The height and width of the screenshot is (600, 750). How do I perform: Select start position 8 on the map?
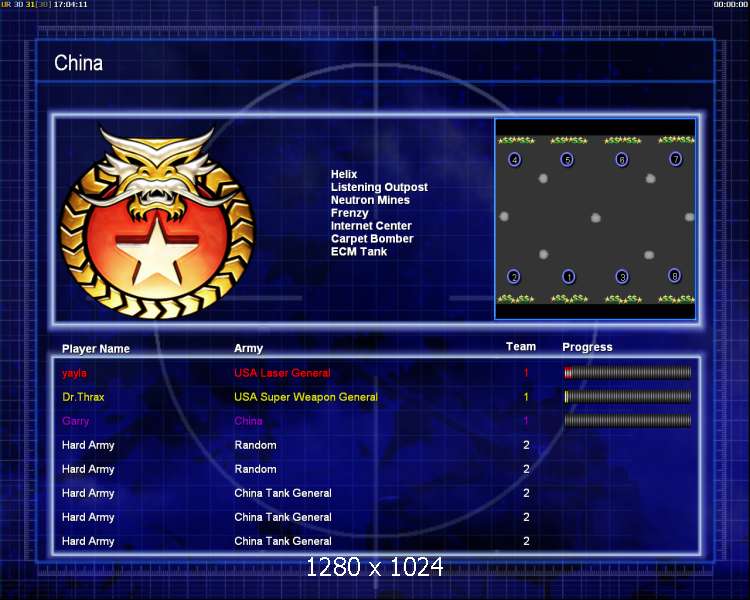[674, 276]
